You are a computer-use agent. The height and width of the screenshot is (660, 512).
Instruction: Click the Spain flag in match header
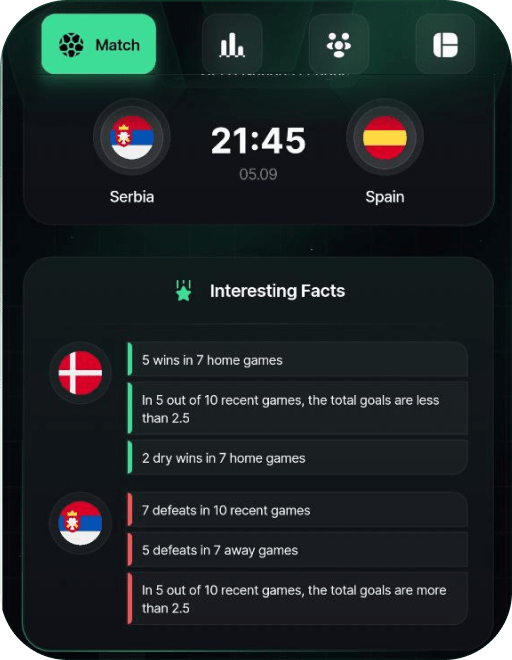pyautogui.click(x=385, y=137)
